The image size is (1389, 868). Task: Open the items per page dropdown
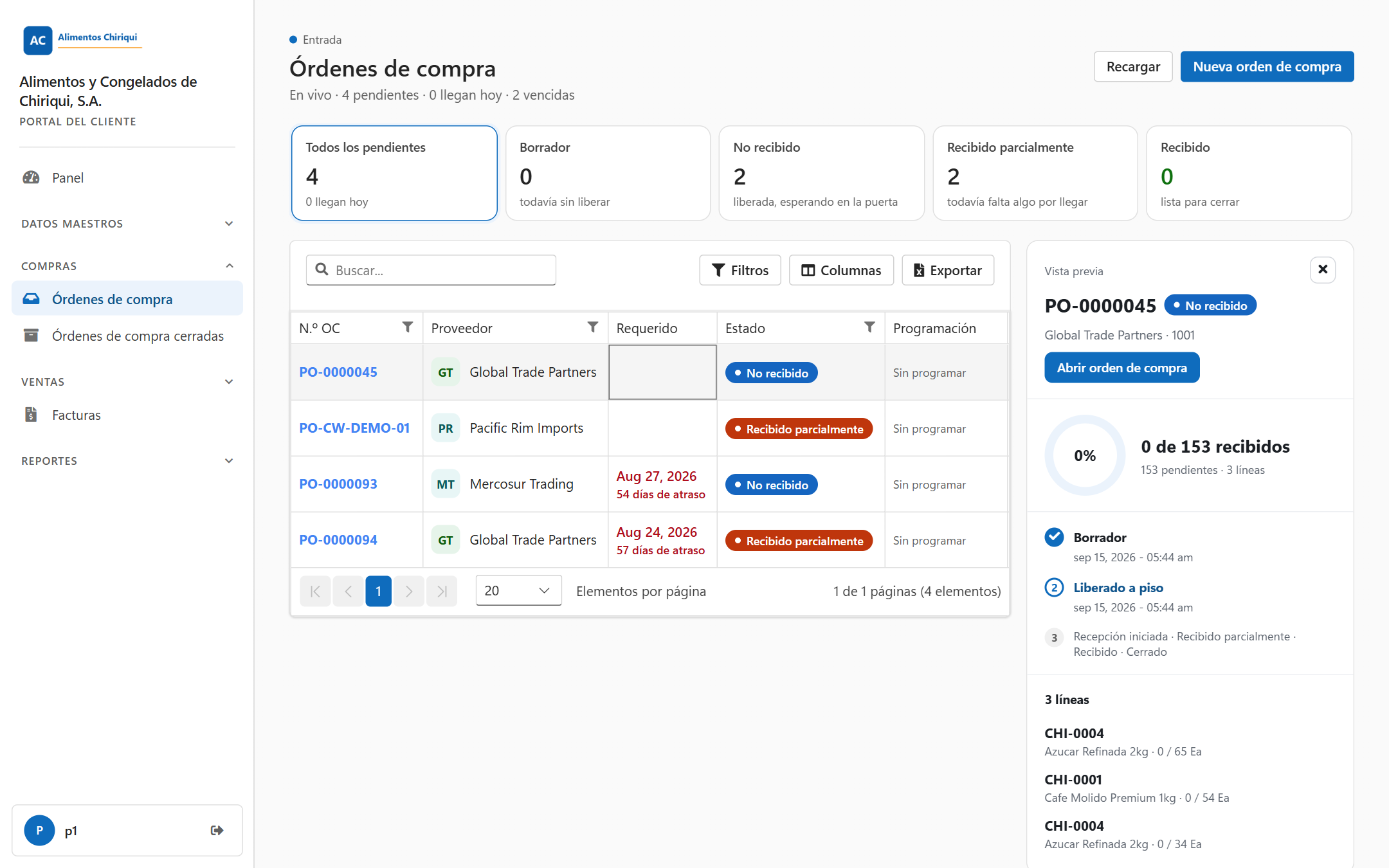pos(518,590)
